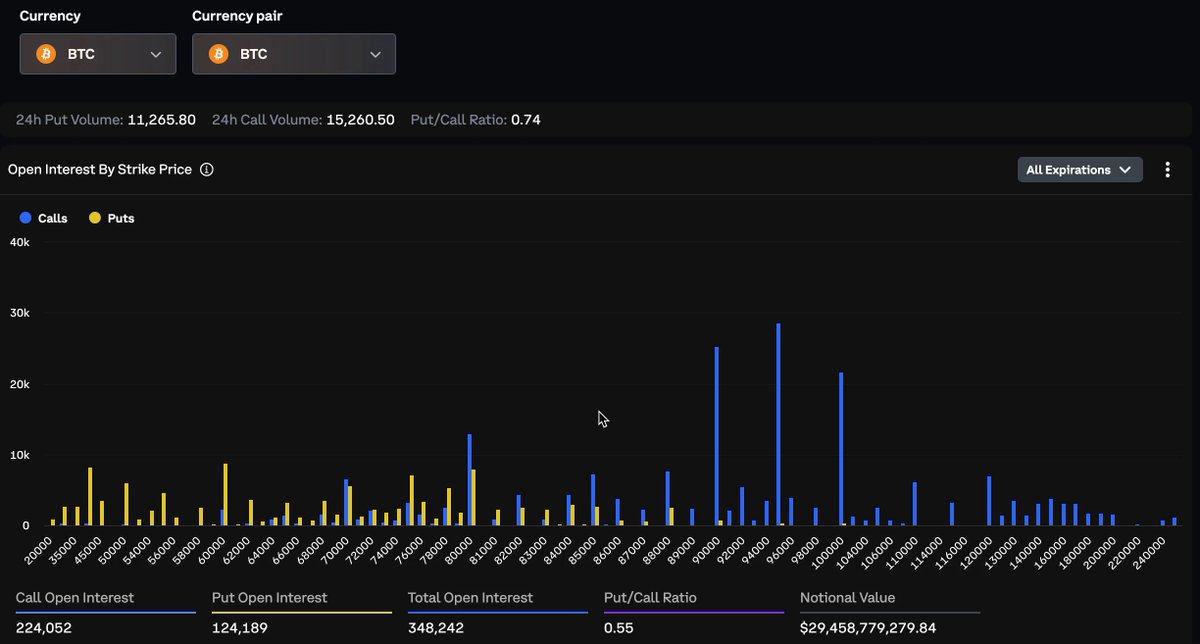Select the blue call bar above the 90000 strike
1200x644 pixels.
717,436
